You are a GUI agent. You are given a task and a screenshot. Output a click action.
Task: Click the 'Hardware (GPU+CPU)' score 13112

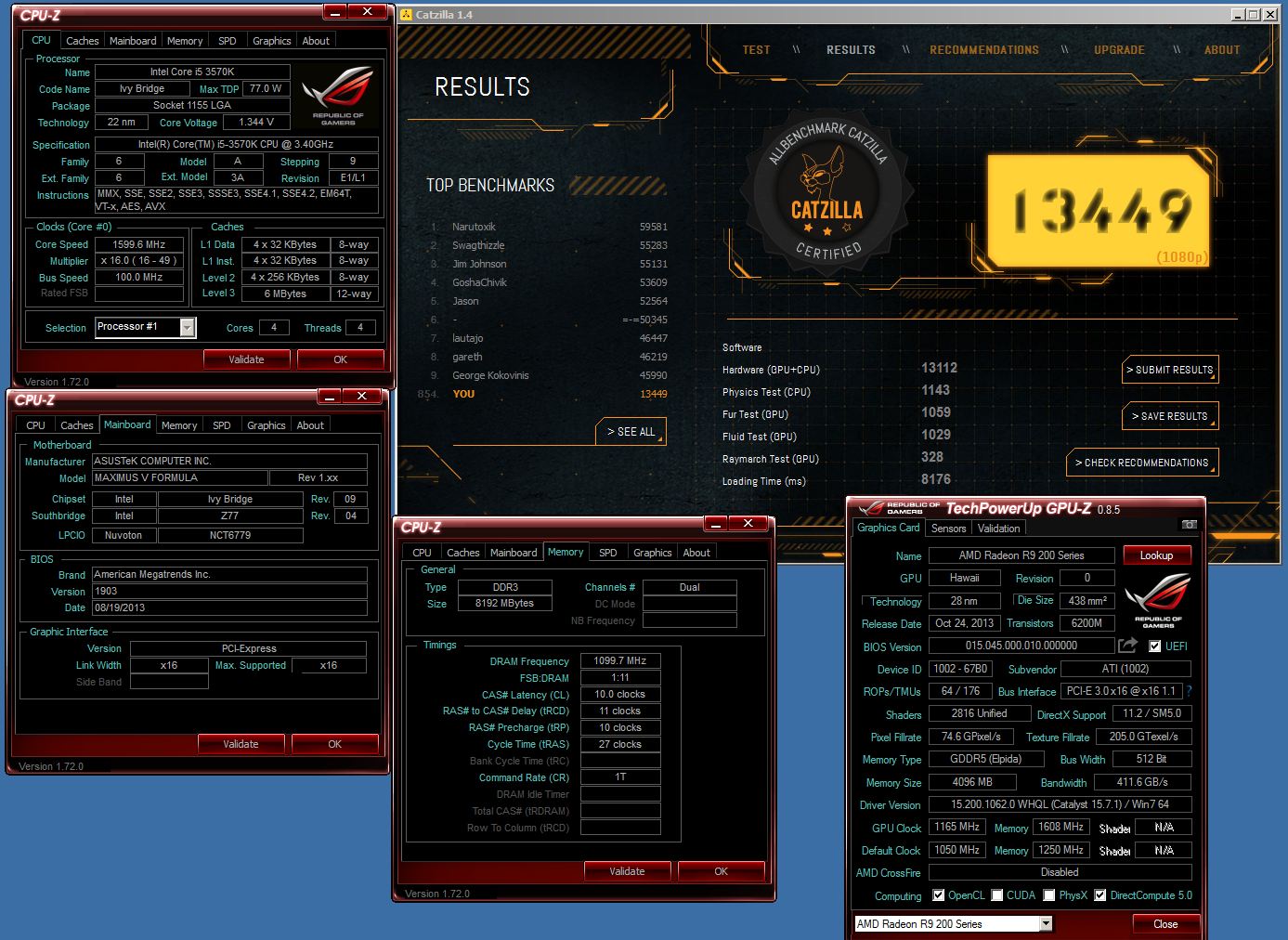coord(939,368)
